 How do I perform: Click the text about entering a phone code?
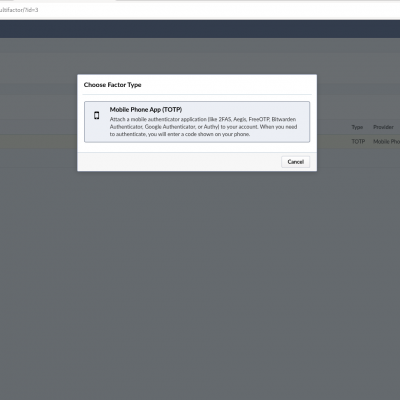180,134
